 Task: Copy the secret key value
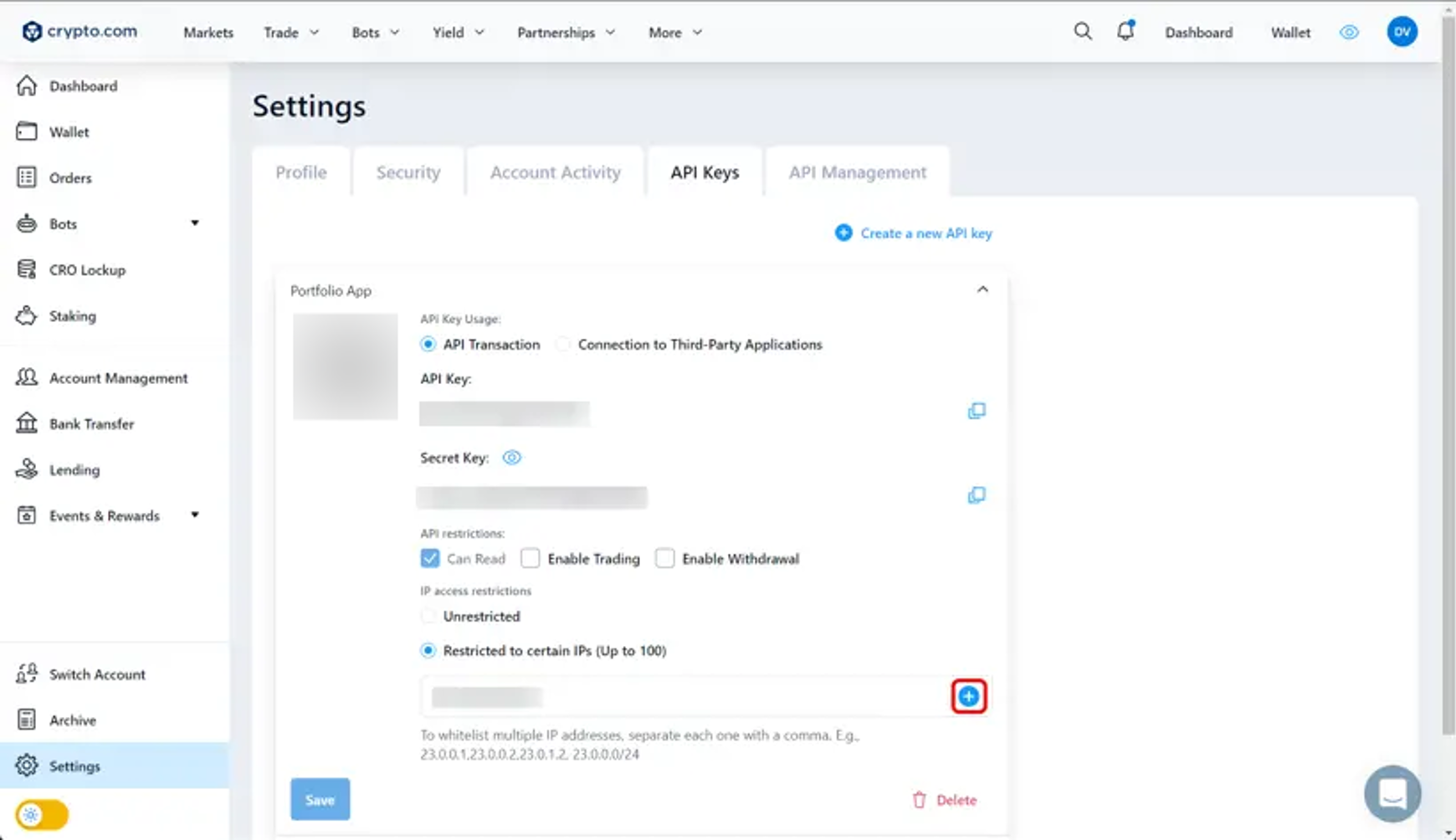pos(976,495)
